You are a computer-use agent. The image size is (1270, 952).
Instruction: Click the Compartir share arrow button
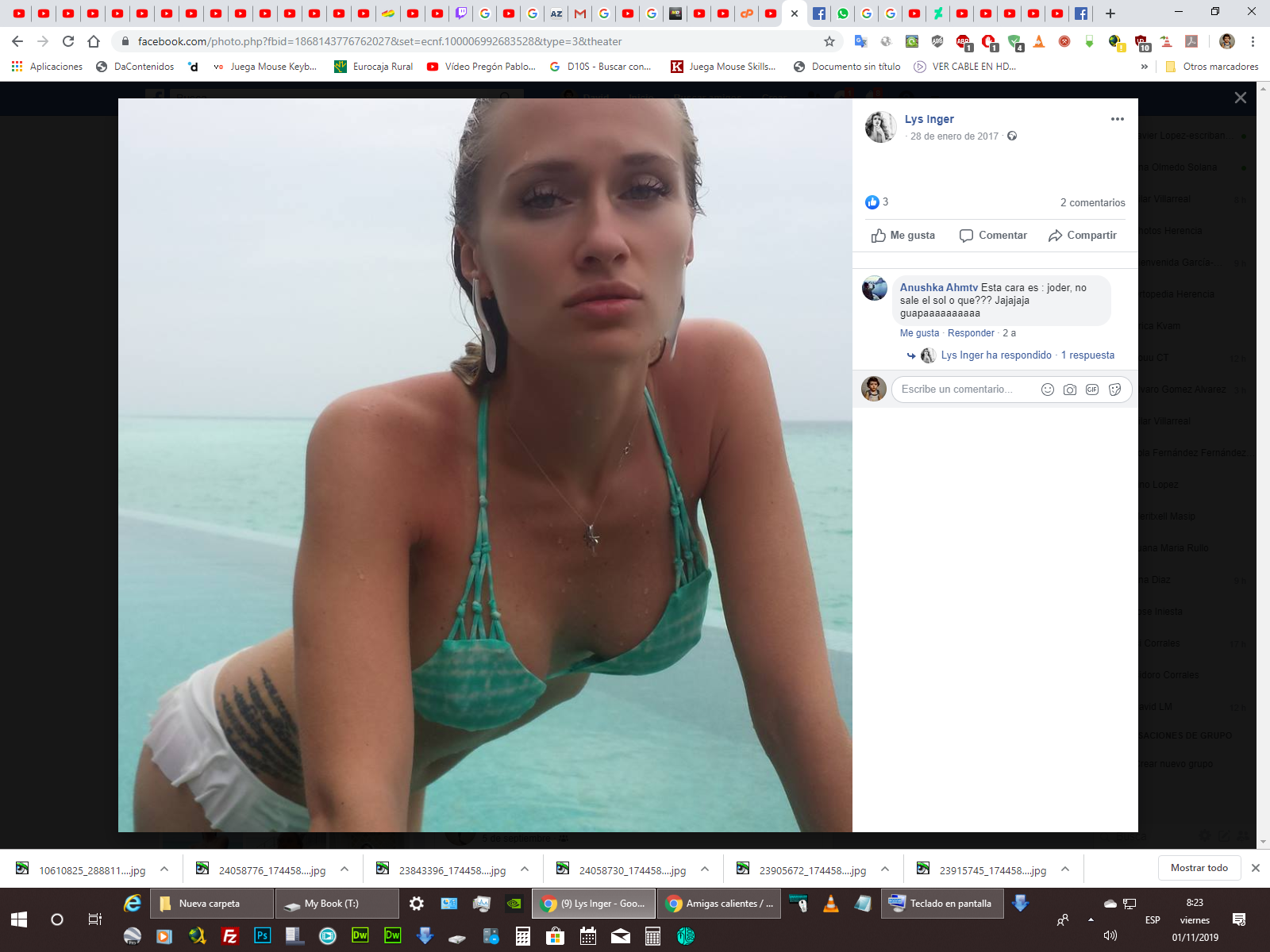(x=1082, y=236)
